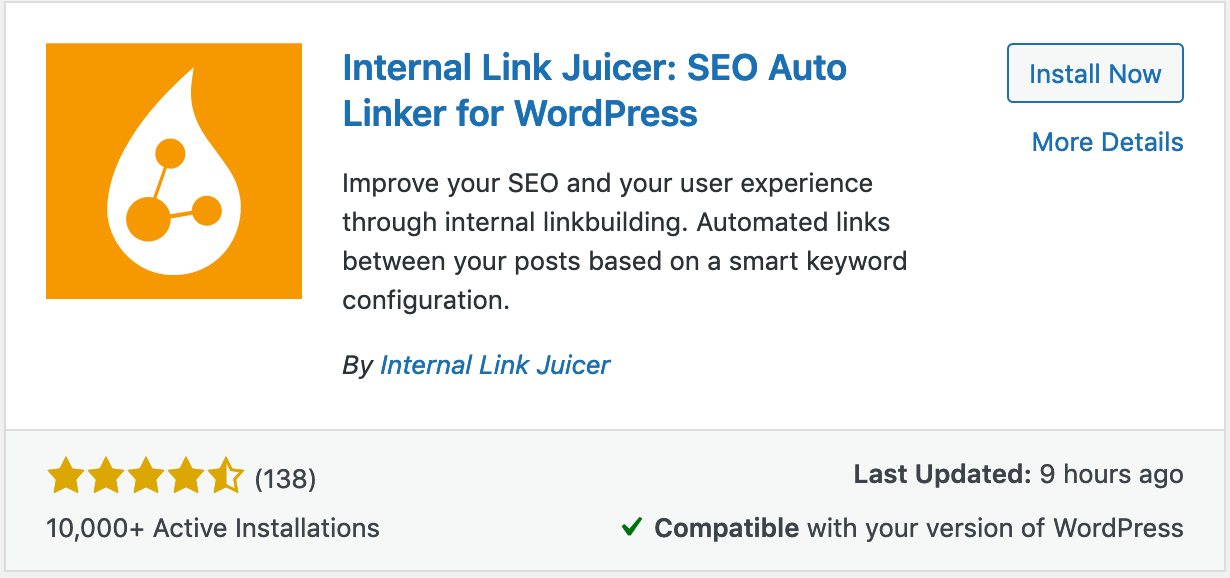Click the italic 'By' author prefix
The width and height of the screenshot is (1230, 578).
(x=357, y=366)
